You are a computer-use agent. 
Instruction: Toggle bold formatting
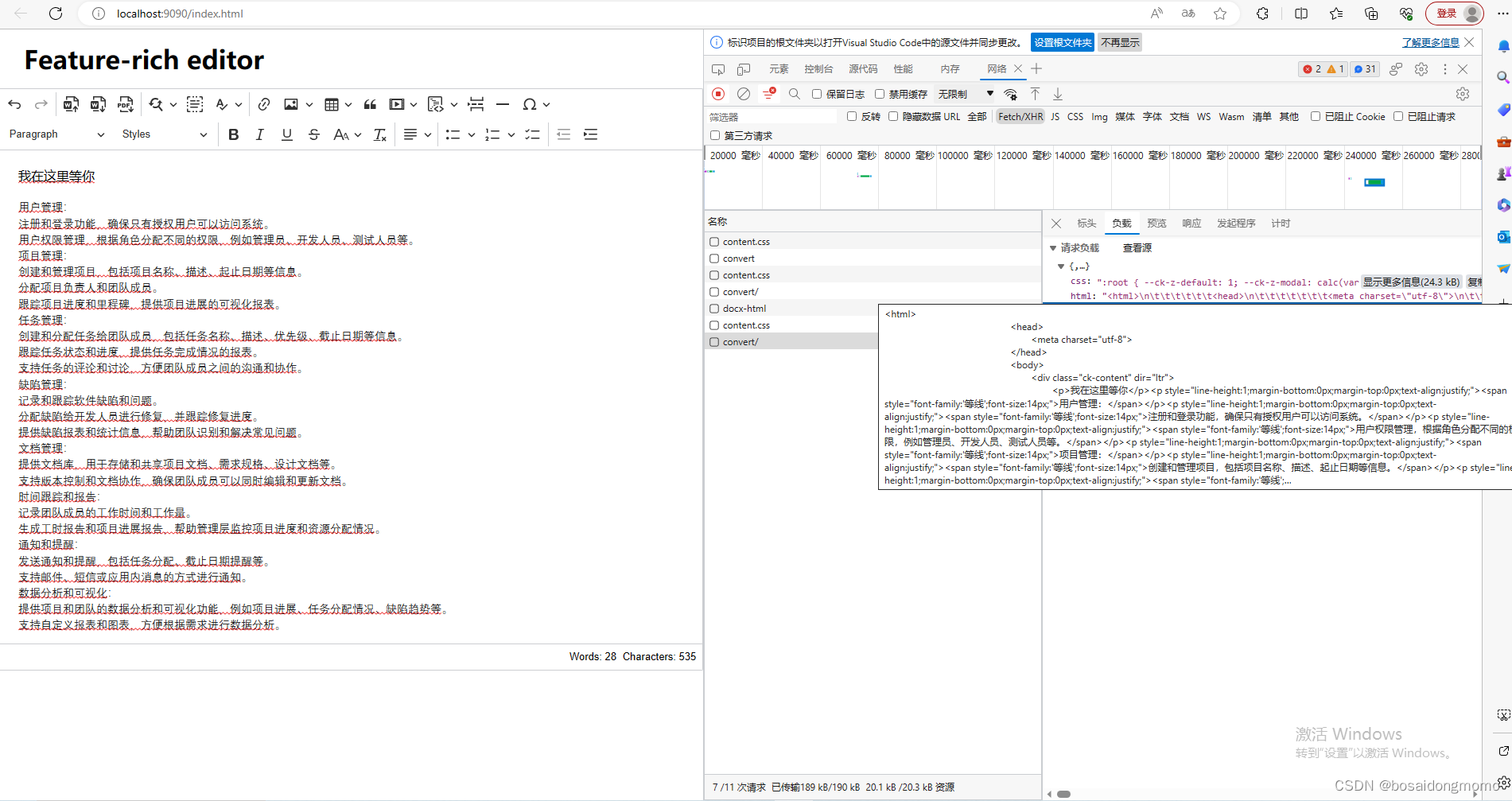click(233, 134)
